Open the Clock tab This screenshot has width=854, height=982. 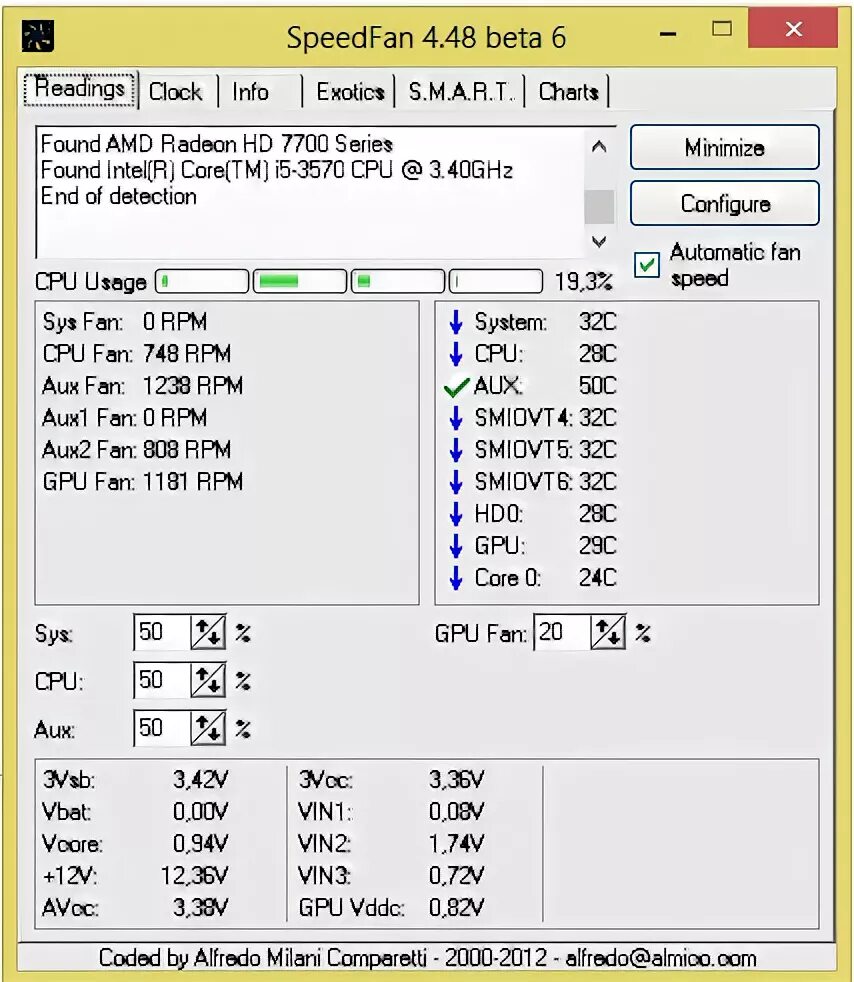tap(176, 91)
